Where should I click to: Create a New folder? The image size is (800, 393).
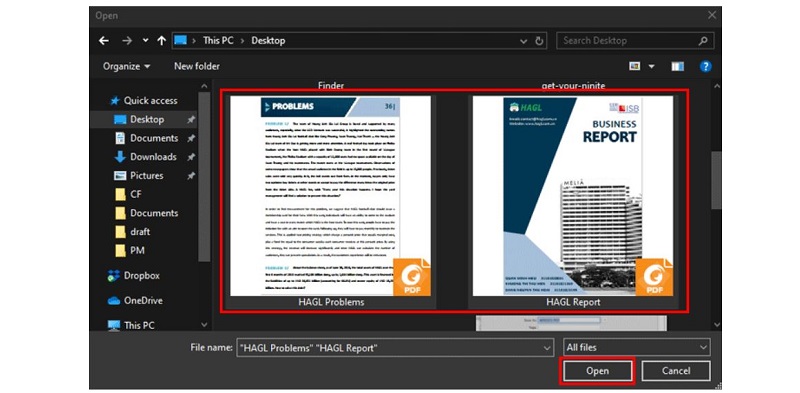pyautogui.click(x=197, y=66)
